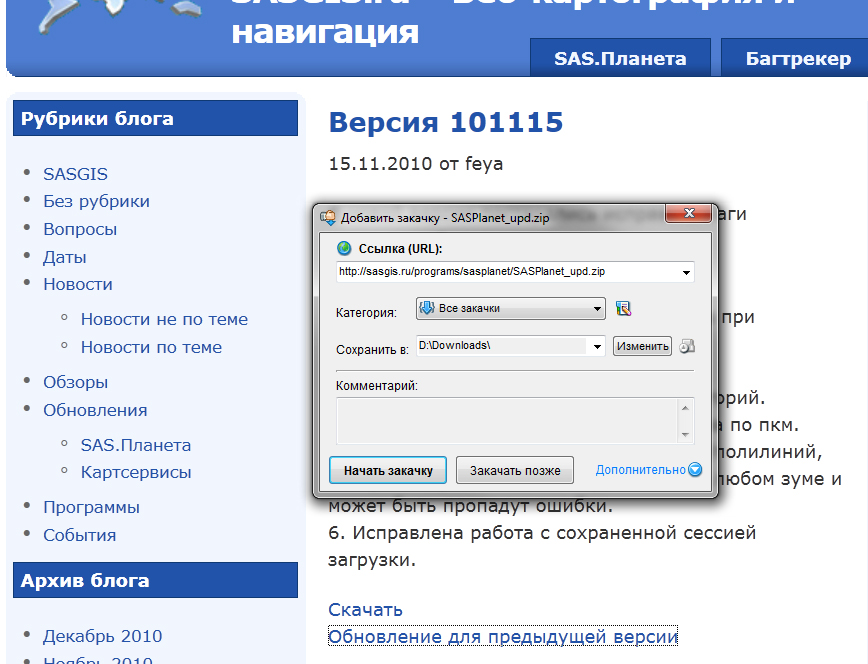
Task: Click the Изменить button
Action: tap(642, 346)
